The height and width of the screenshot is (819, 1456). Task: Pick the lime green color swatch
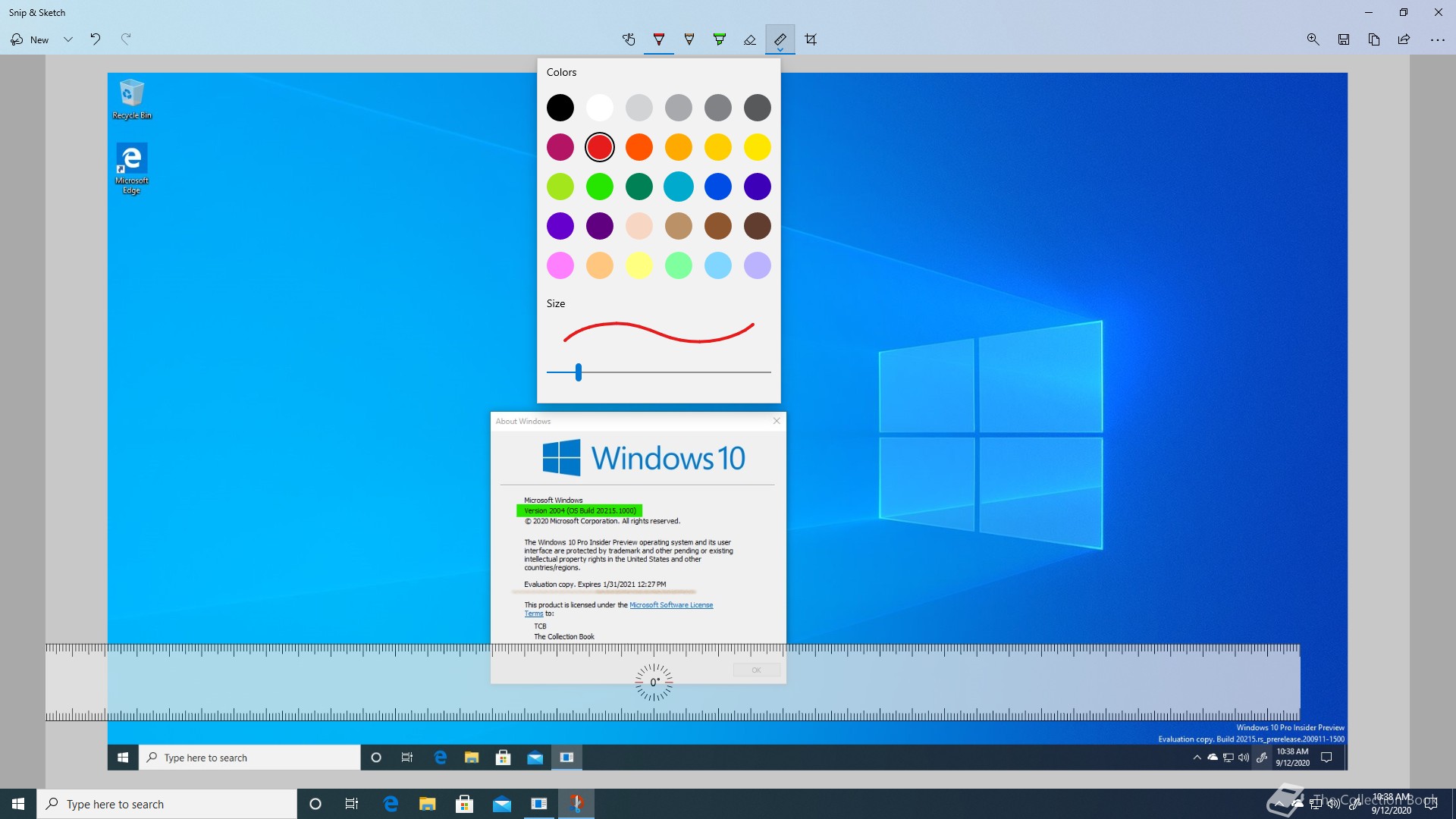[x=560, y=187]
